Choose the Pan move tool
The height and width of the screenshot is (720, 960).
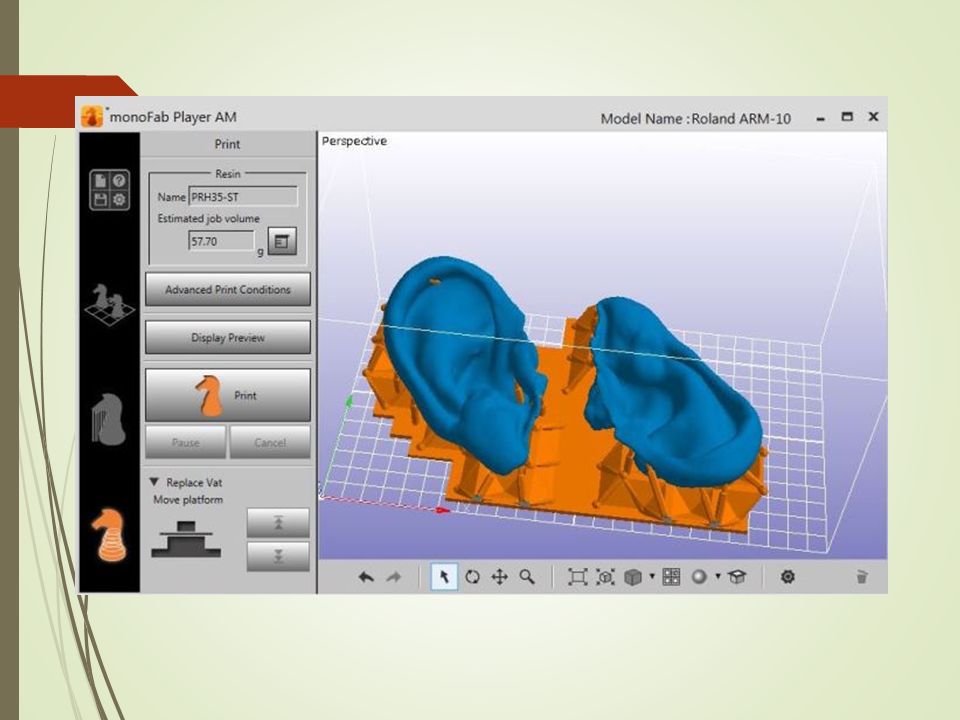(500, 577)
